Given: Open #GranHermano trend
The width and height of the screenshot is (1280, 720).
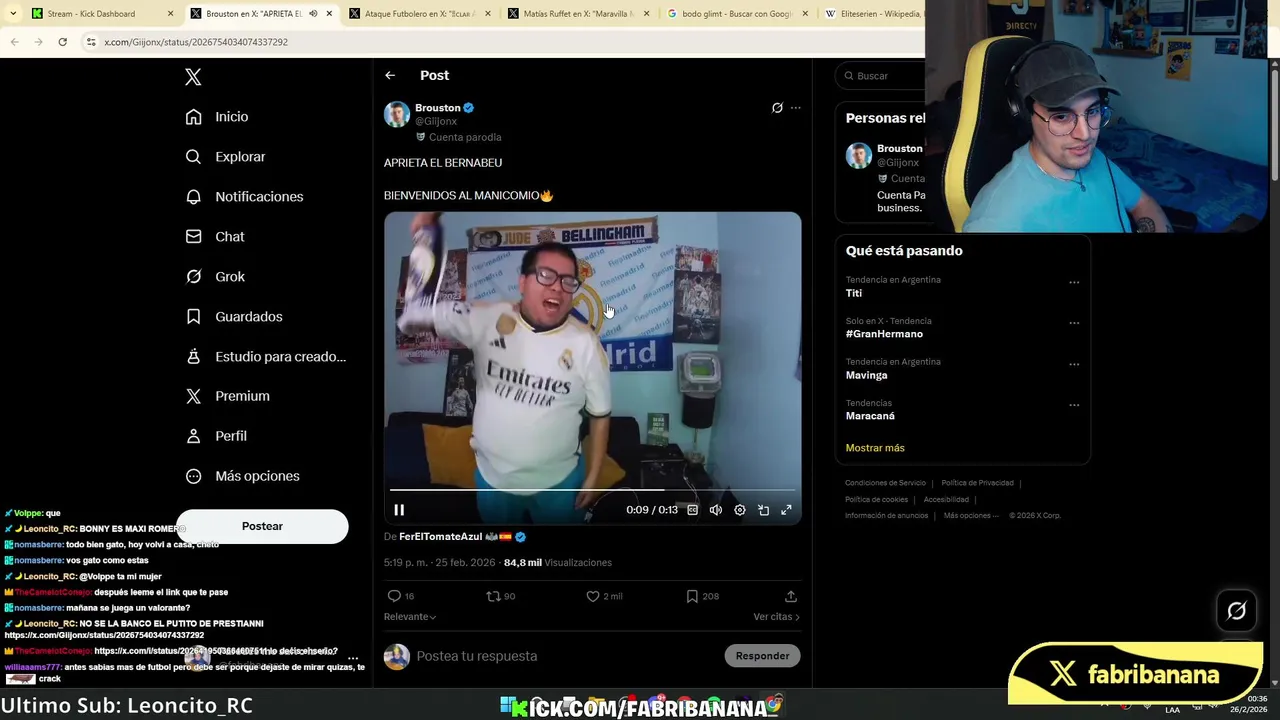Looking at the screenshot, I should [884, 334].
